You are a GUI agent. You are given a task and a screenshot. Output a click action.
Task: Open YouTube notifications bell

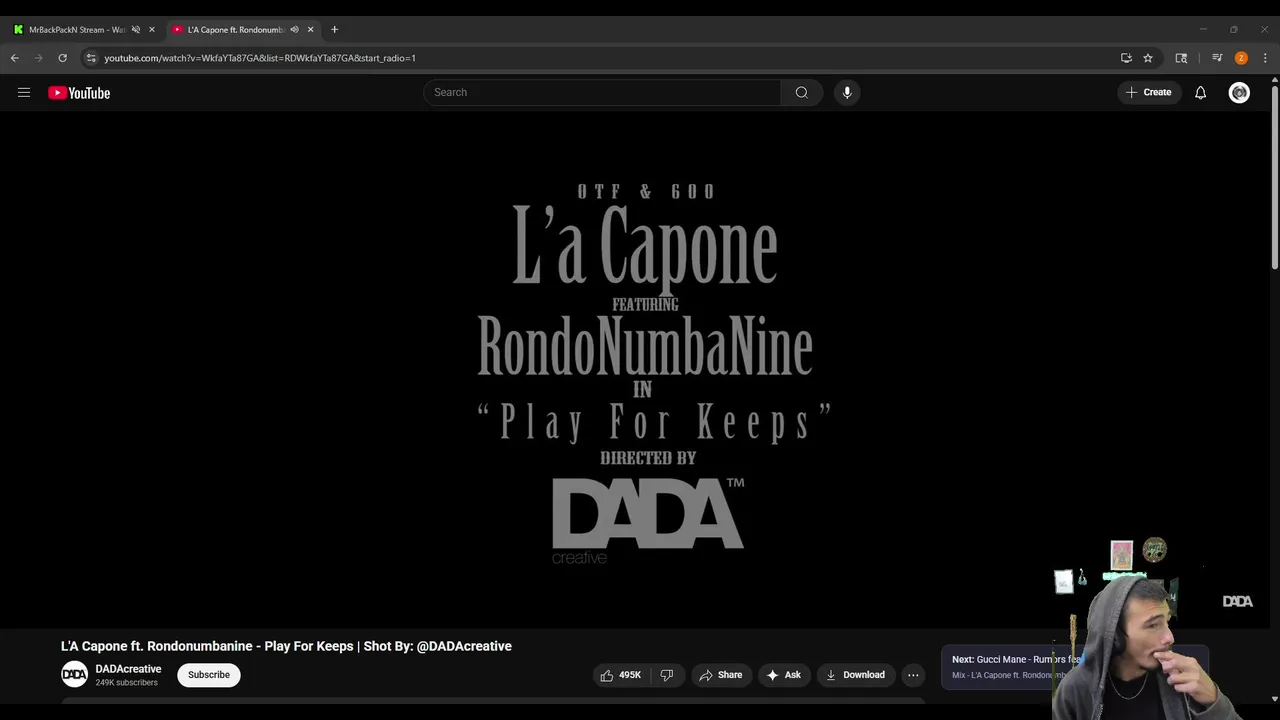pyautogui.click(x=1200, y=93)
